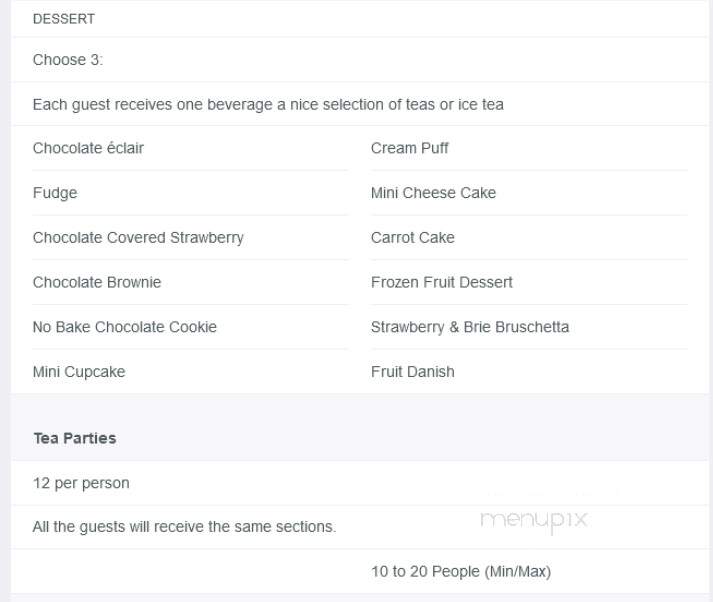Click the 'Choose 3:' instruction line
Image resolution: width=713 pixels, height=602 pixels.
(68, 60)
